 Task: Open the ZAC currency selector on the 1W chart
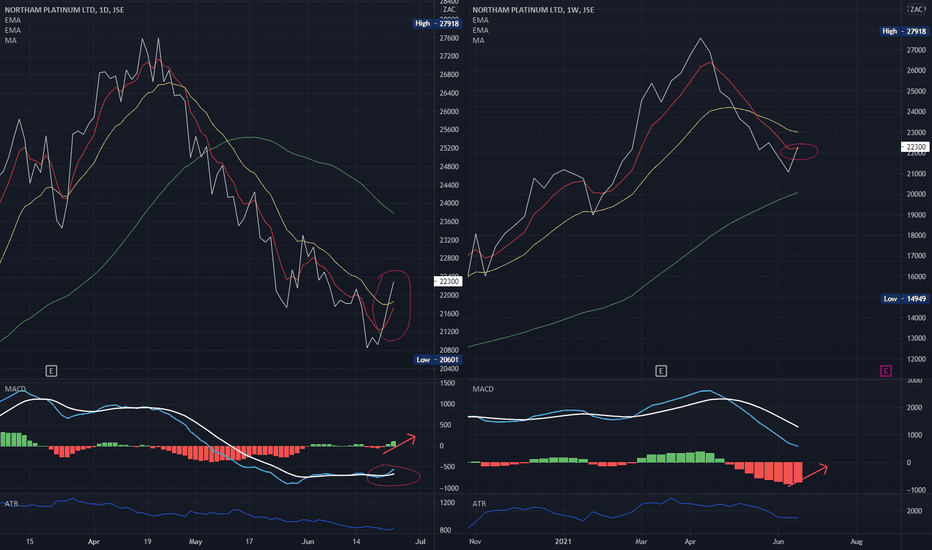tap(916, 9)
